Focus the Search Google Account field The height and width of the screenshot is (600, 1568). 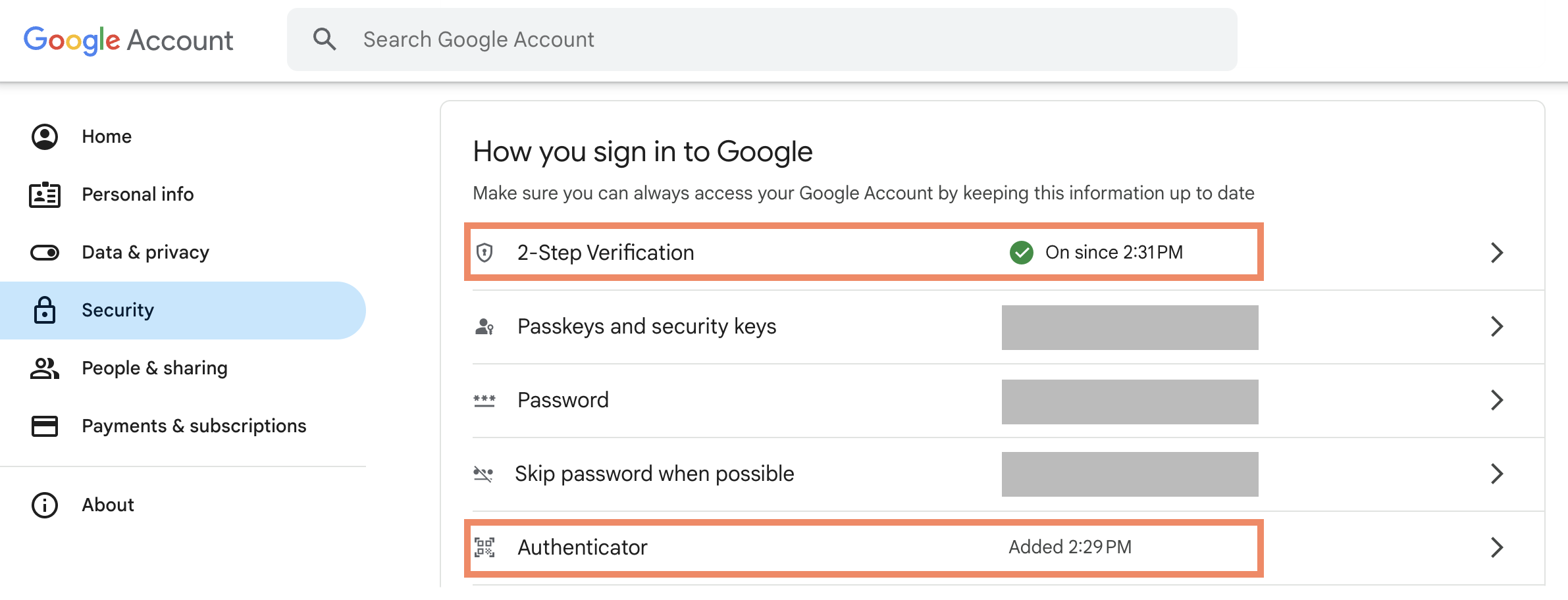click(x=762, y=39)
